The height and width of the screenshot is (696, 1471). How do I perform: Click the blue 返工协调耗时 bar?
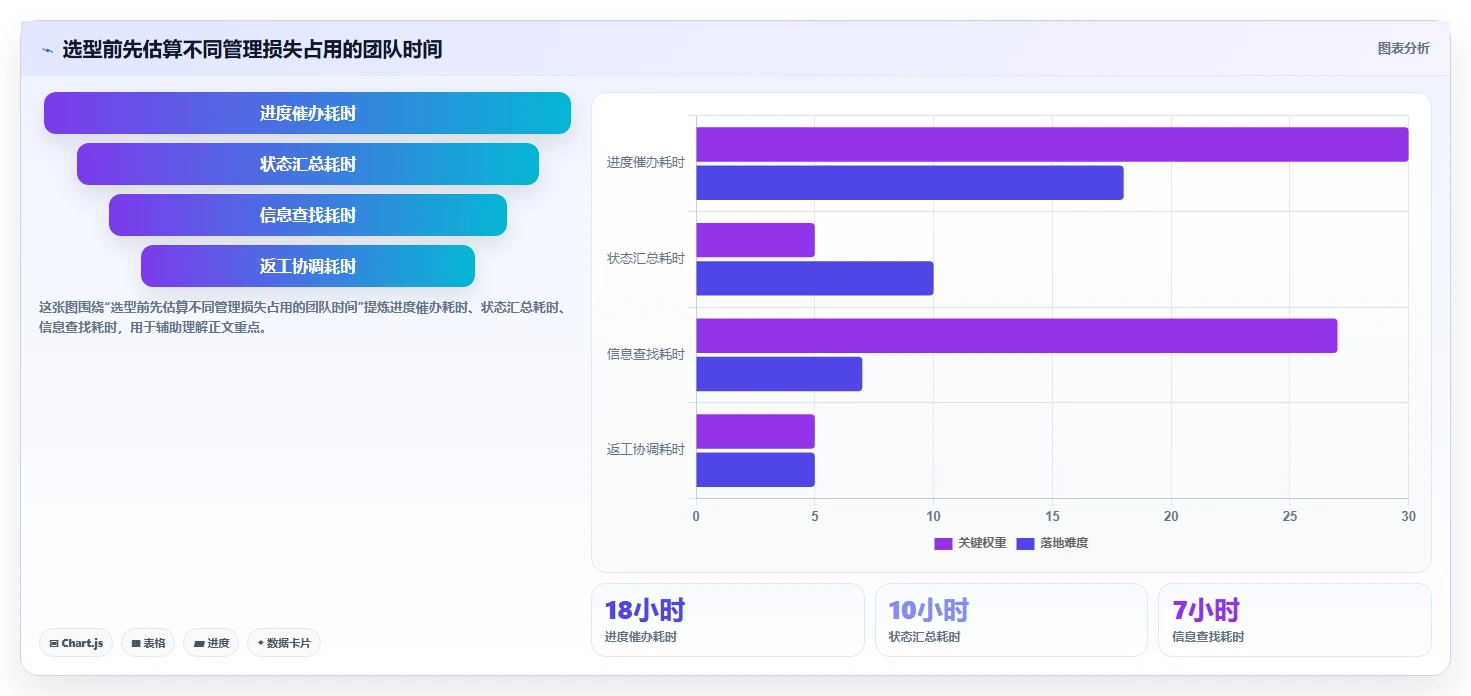tap(755, 470)
